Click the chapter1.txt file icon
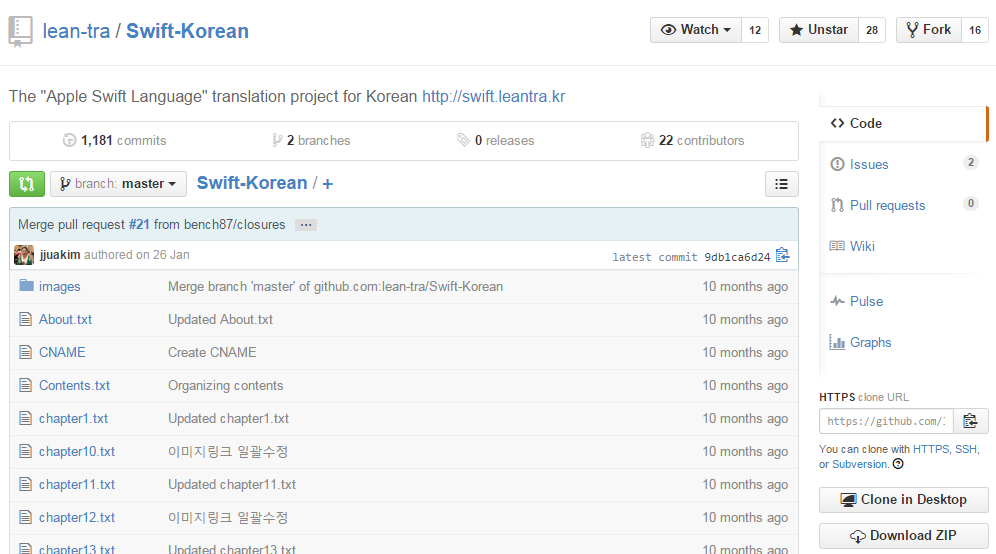Screen dimensions: 996x554 click(25, 418)
